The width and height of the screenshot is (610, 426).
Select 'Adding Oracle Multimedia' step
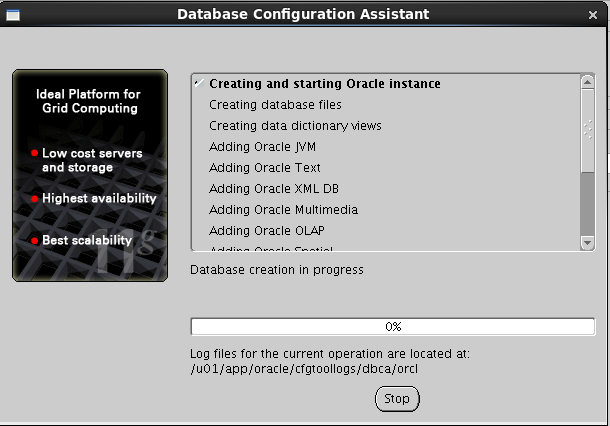283,210
